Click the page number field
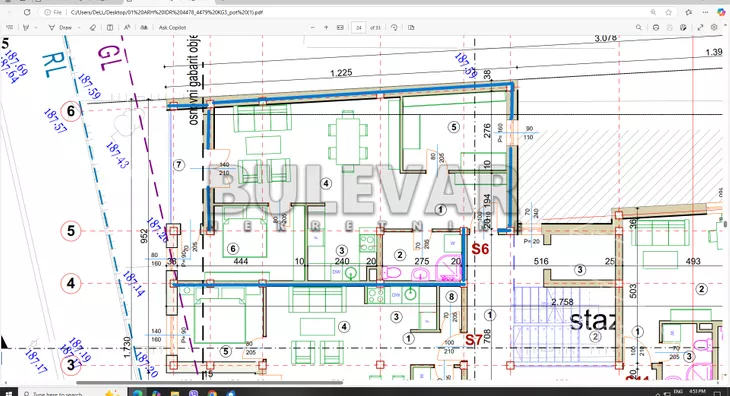 (x=358, y=28)
